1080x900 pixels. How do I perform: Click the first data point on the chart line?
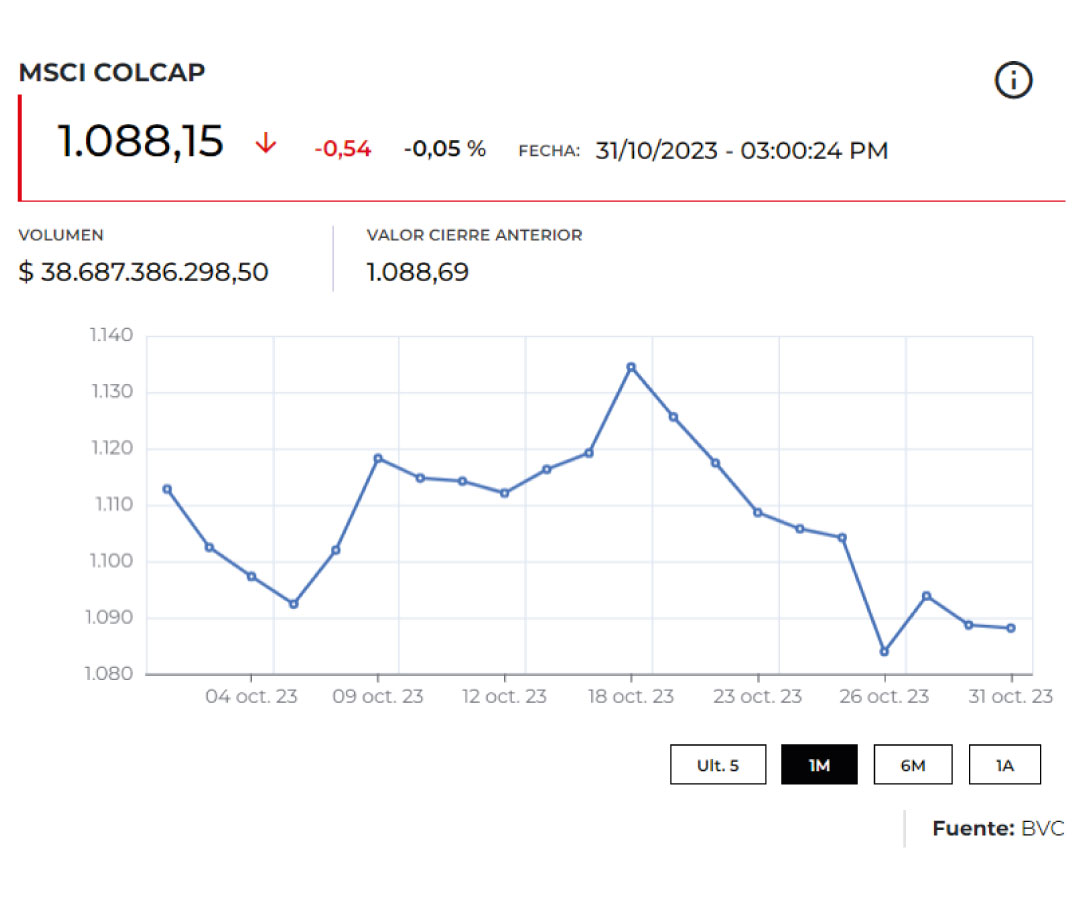click(x=167, y=489)
